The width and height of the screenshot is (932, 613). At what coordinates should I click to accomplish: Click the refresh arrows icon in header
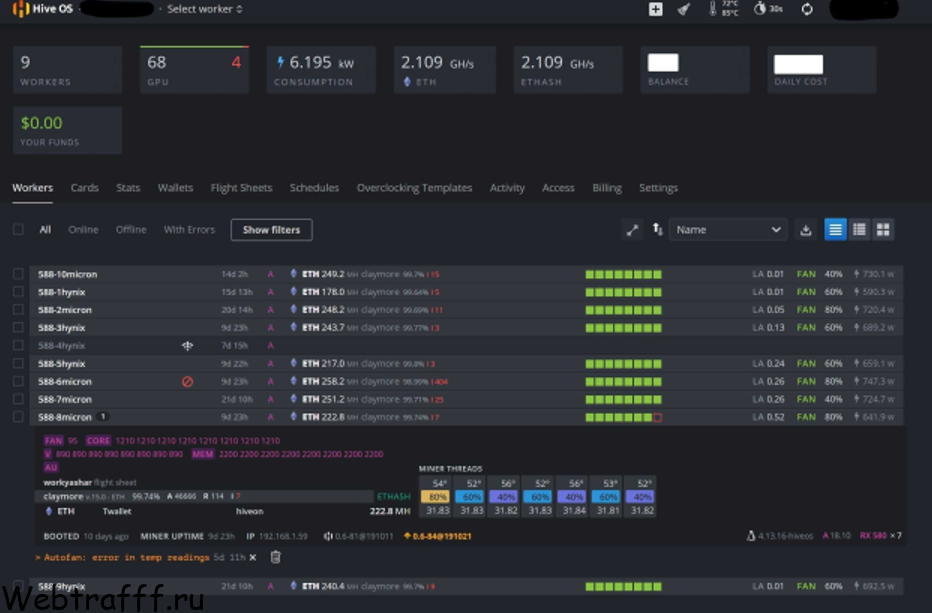[807, 9]
